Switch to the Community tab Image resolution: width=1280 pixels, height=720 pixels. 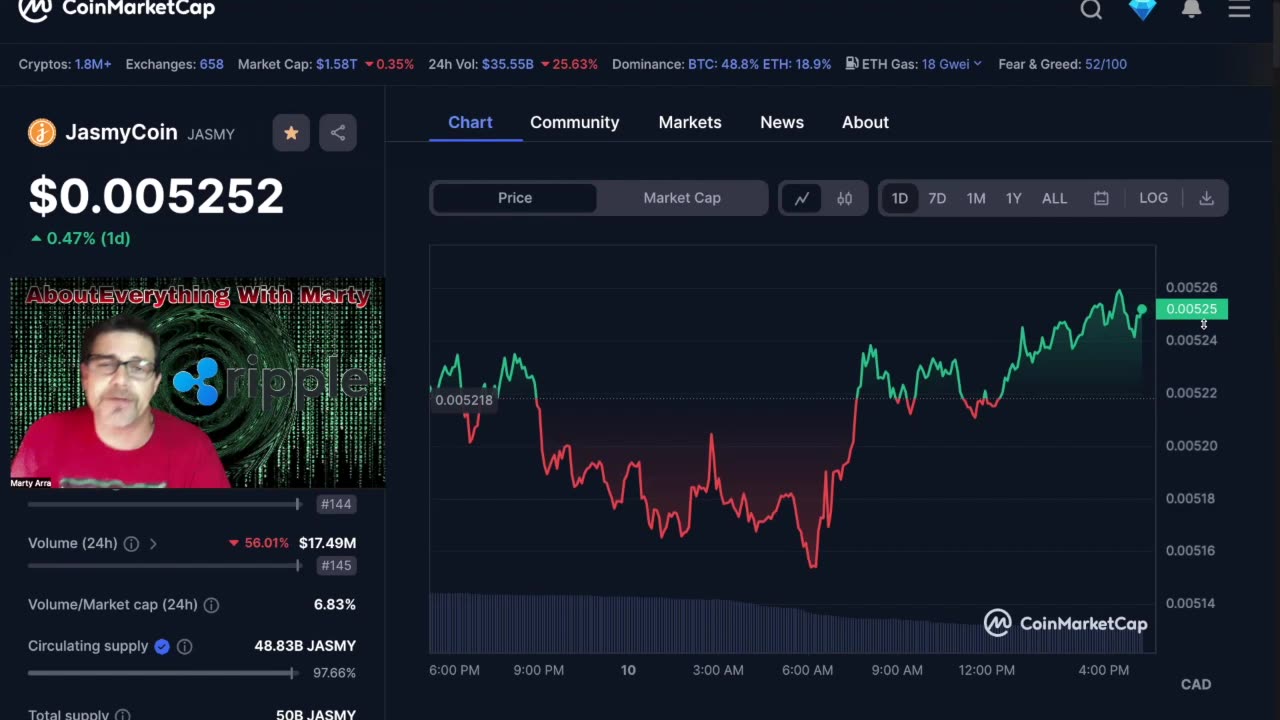pyautogui.click(x=575, y=122)
